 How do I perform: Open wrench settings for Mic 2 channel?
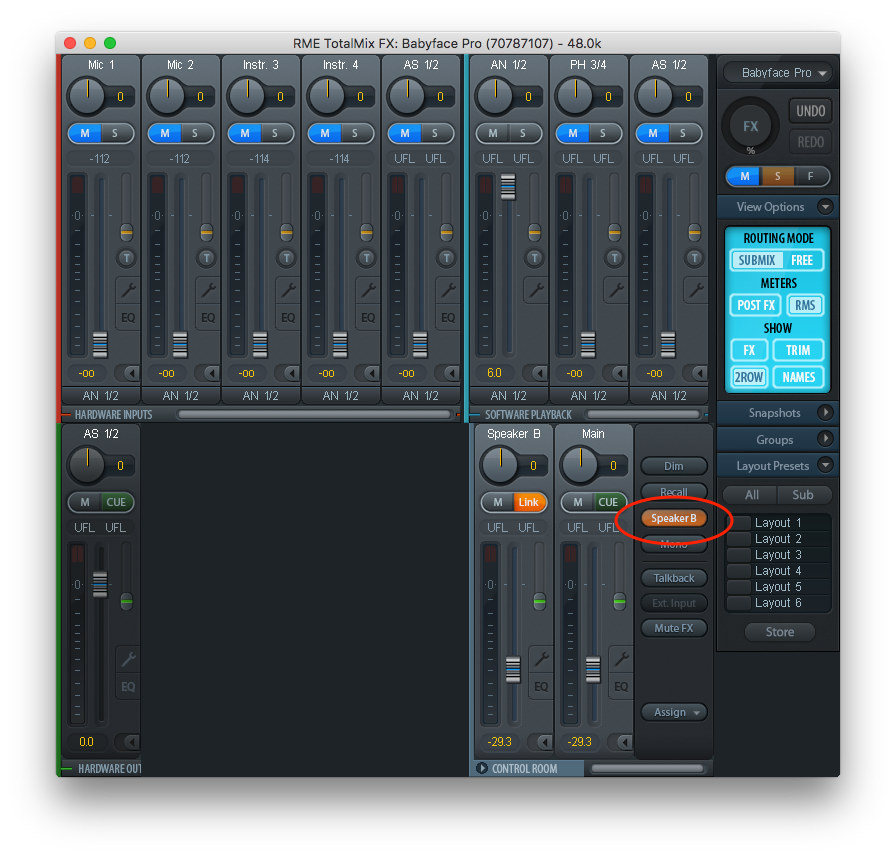(208, 290)
